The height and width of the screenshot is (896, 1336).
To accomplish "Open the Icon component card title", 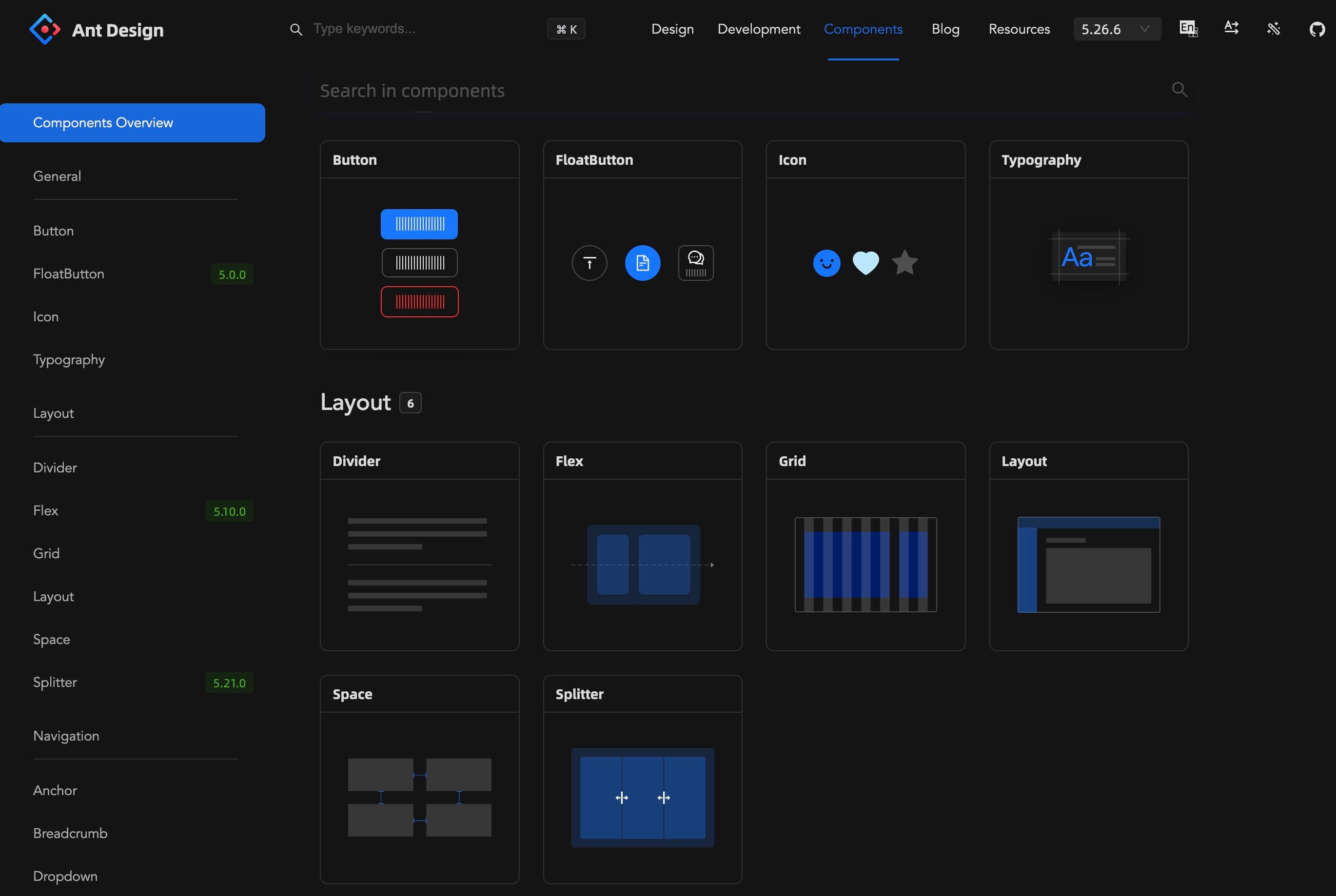I will coord(792,160).
